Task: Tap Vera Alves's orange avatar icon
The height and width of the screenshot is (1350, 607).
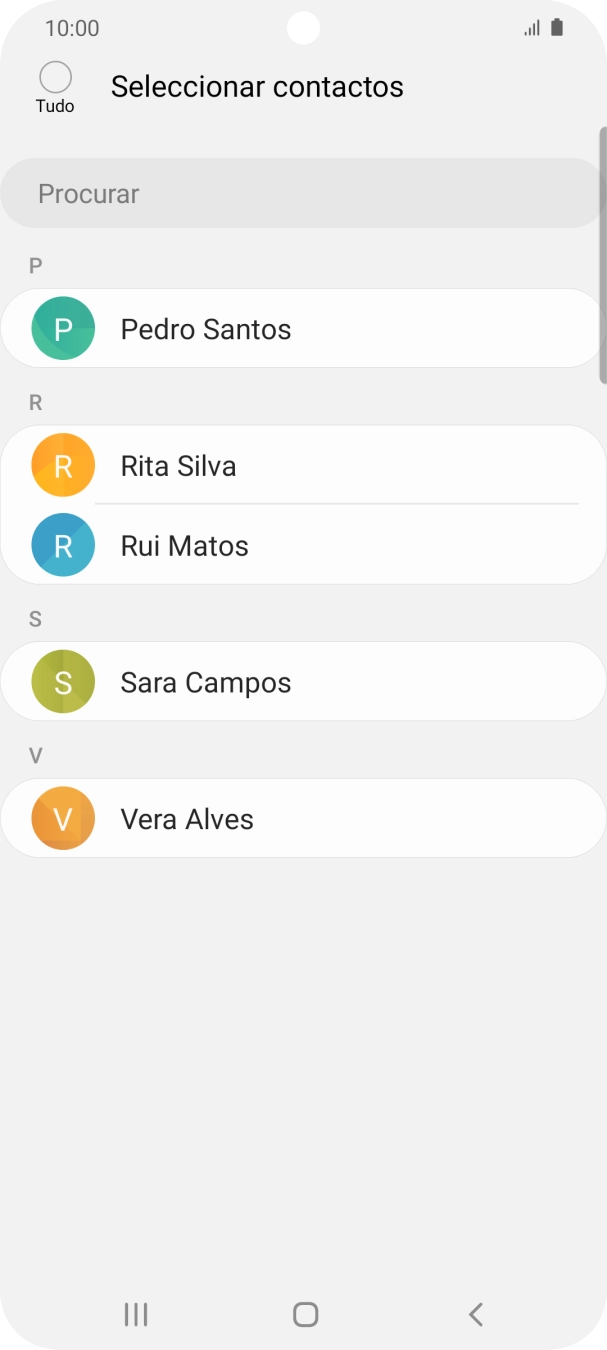Action: 63,818
